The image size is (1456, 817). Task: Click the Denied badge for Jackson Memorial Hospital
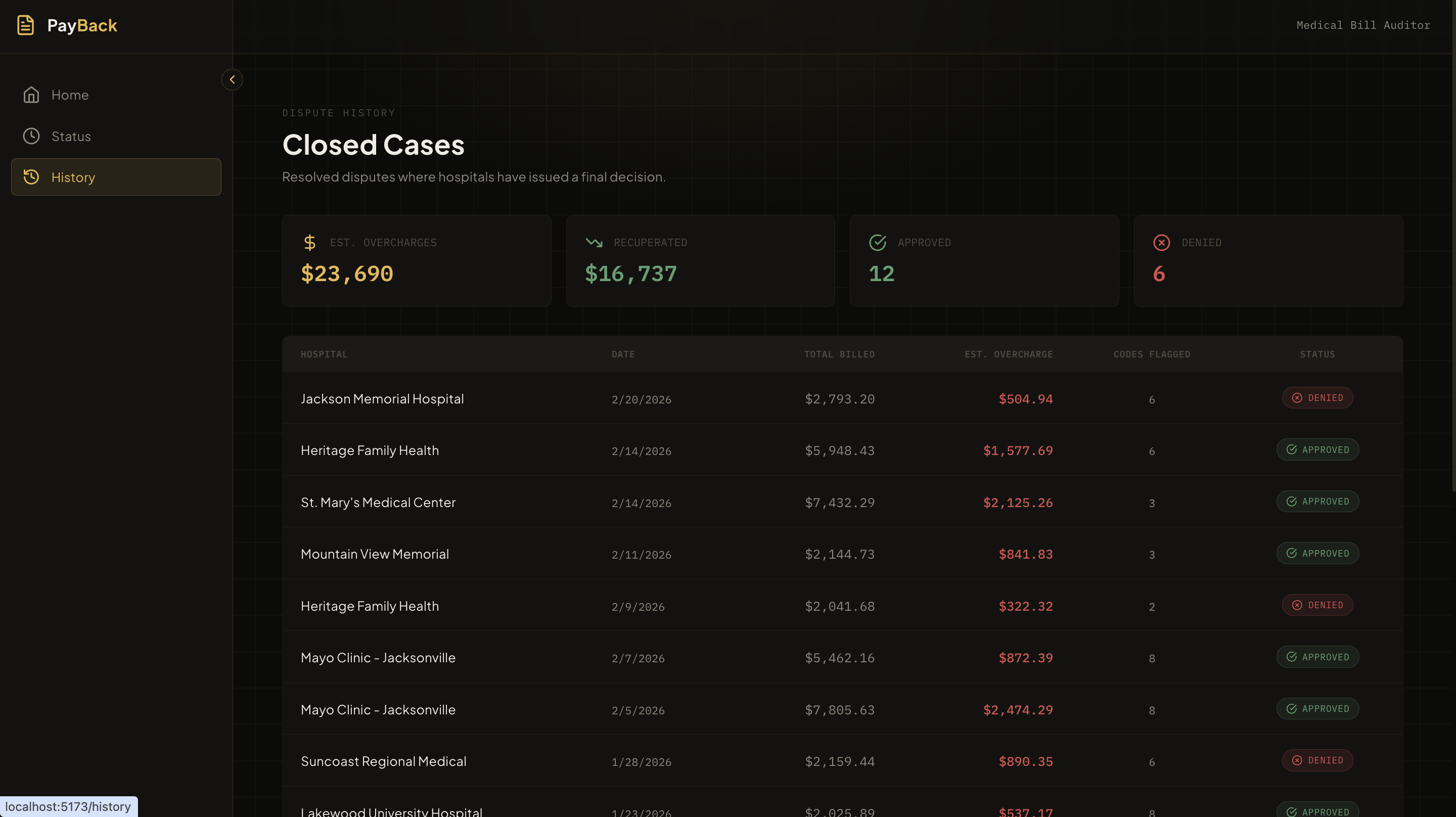click(1317, 398)
